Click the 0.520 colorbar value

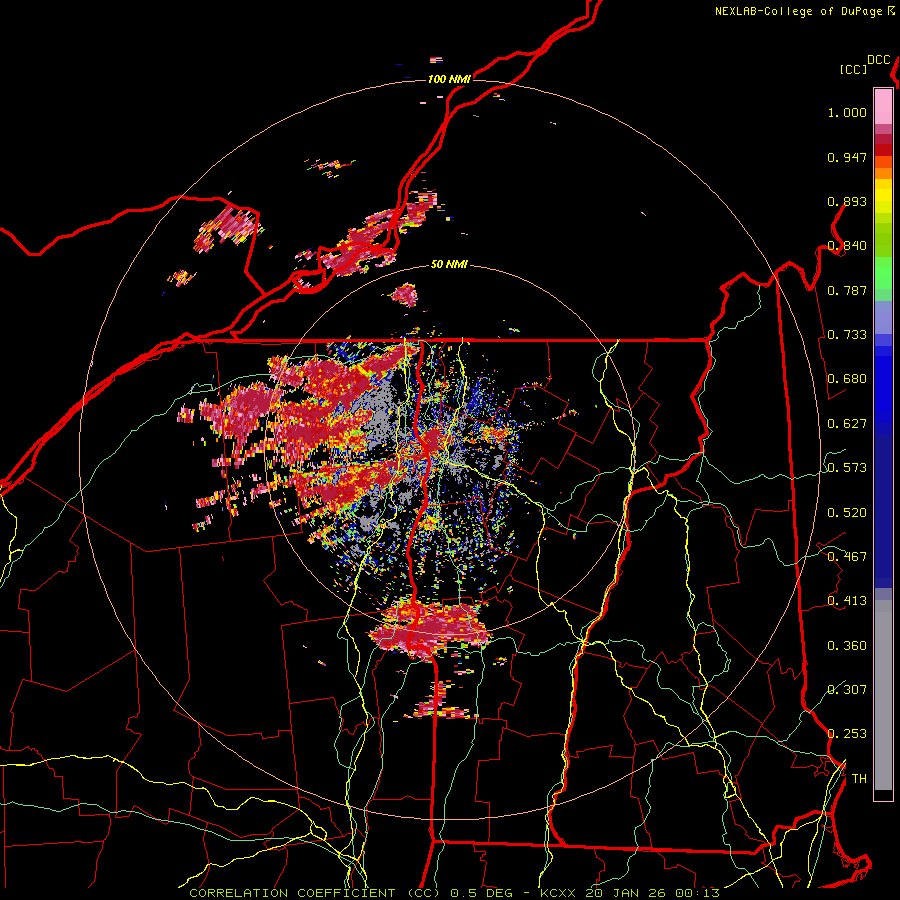(x=847, y=512)
